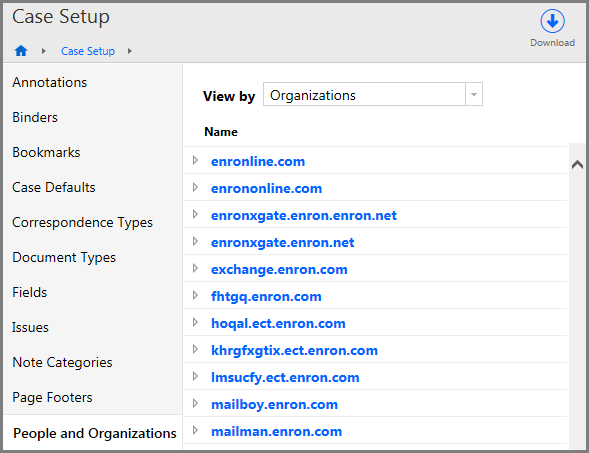Image resolution: width=589 pixels, height=453 pixels.
Task: Select Note Categories in the sidebar
Action: [62, 362]
